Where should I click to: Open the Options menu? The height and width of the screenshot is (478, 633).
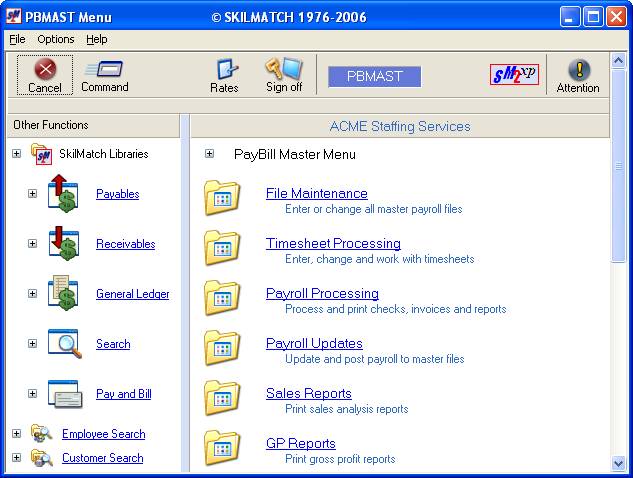[56, 39]
